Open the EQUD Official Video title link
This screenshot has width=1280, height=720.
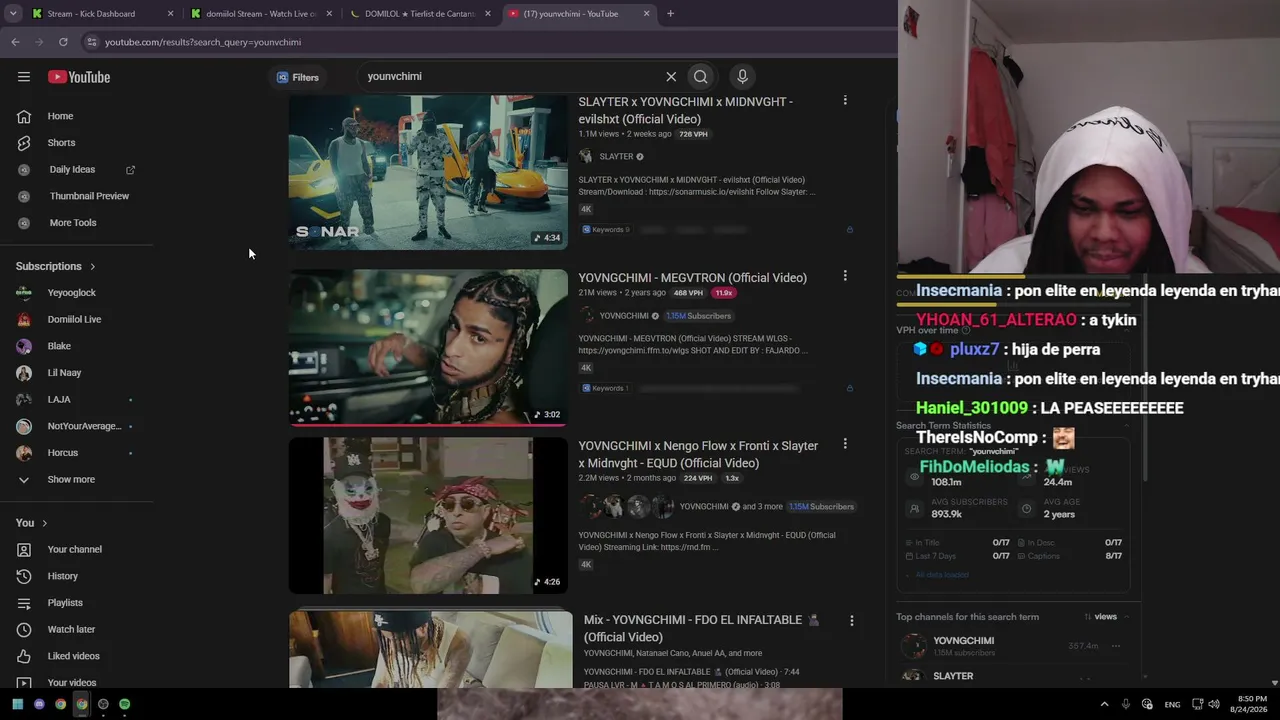(x=698, y=454)
